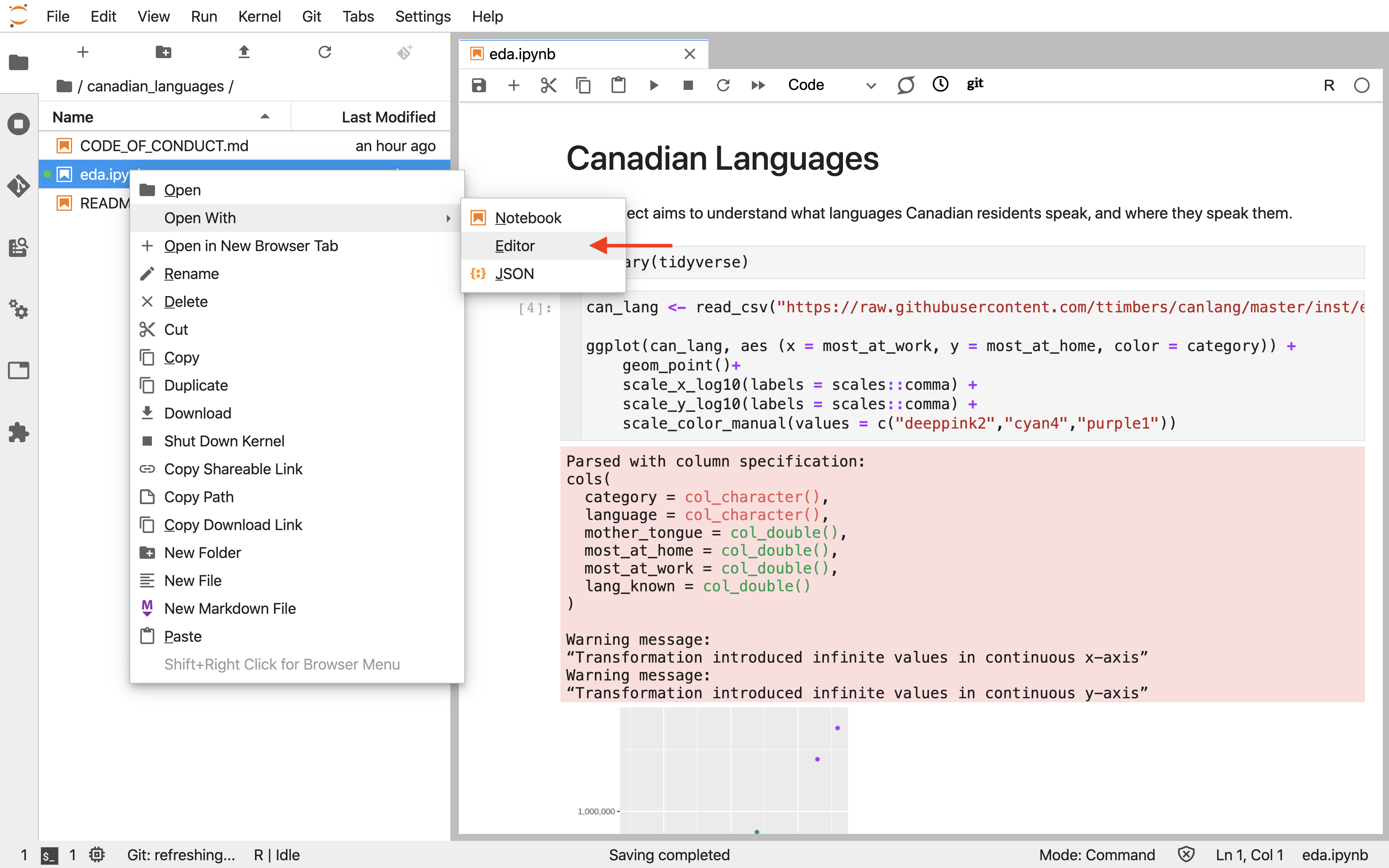Open the Git sidebar panel
The width and height of the screenshot is (1389, 868).
[x=18, y=186]
